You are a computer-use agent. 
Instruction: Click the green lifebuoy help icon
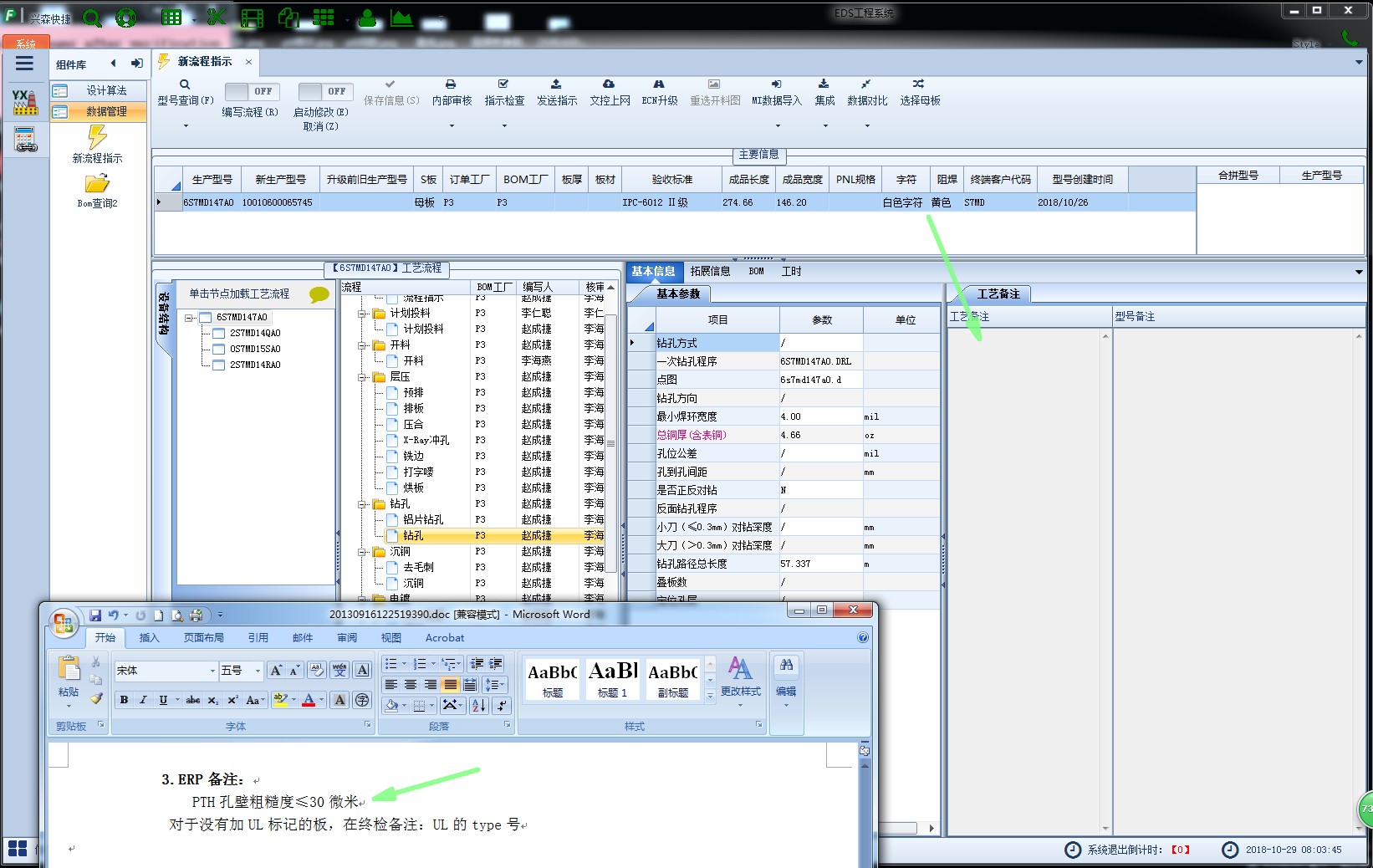tap(126, 18)
